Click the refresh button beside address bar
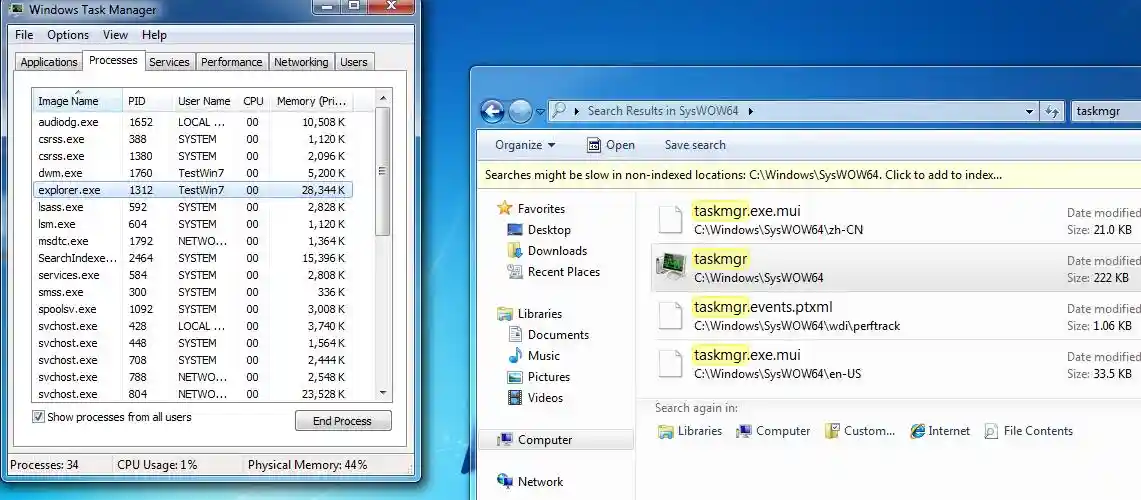This screenshot has height=500, width=1141. click(x=1051, y=111)
